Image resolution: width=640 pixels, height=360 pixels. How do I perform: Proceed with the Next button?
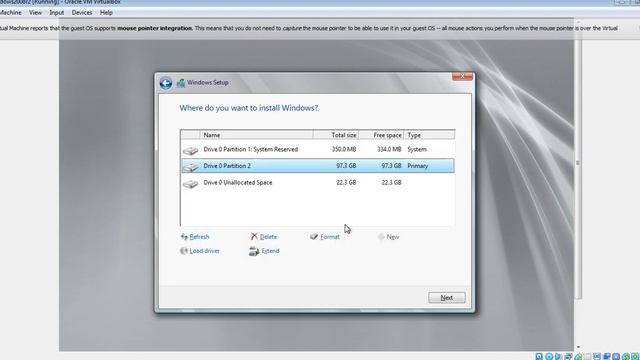point(447,298)
